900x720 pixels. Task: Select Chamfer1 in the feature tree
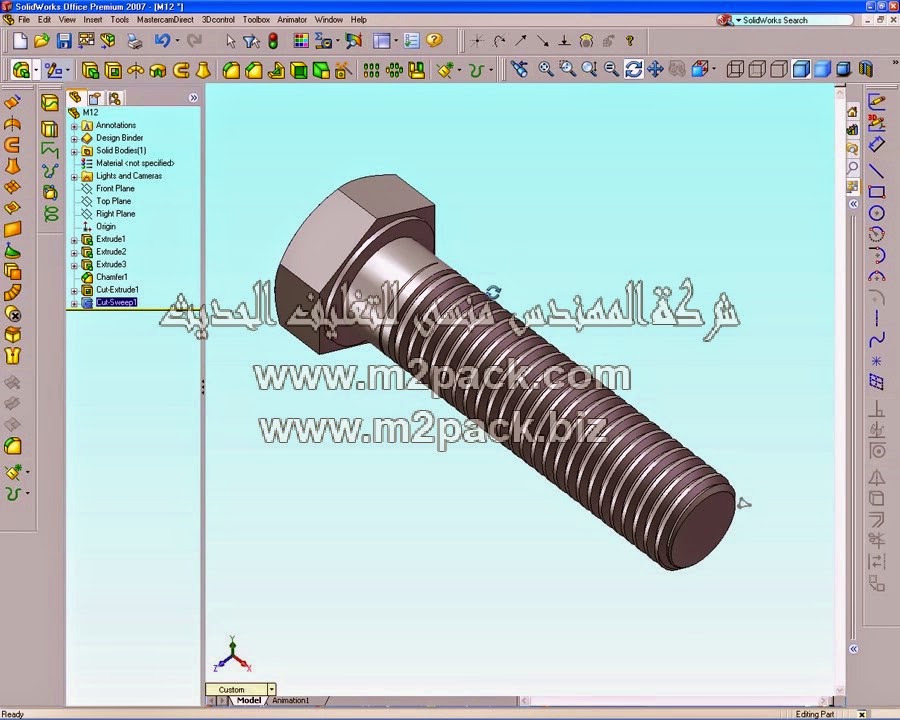(x=111, y=277)
